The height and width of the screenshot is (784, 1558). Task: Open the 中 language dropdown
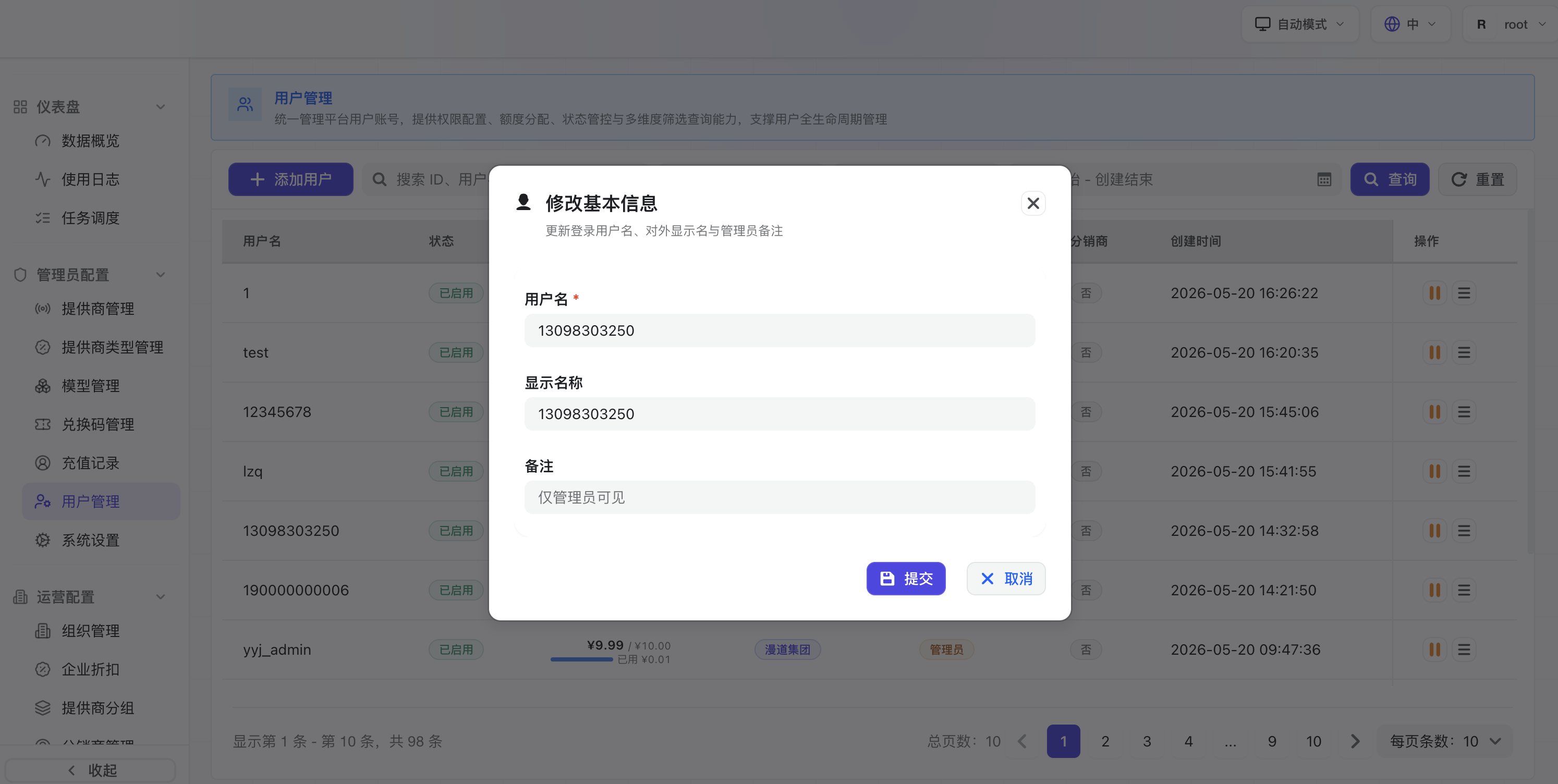click(1410, 24)
